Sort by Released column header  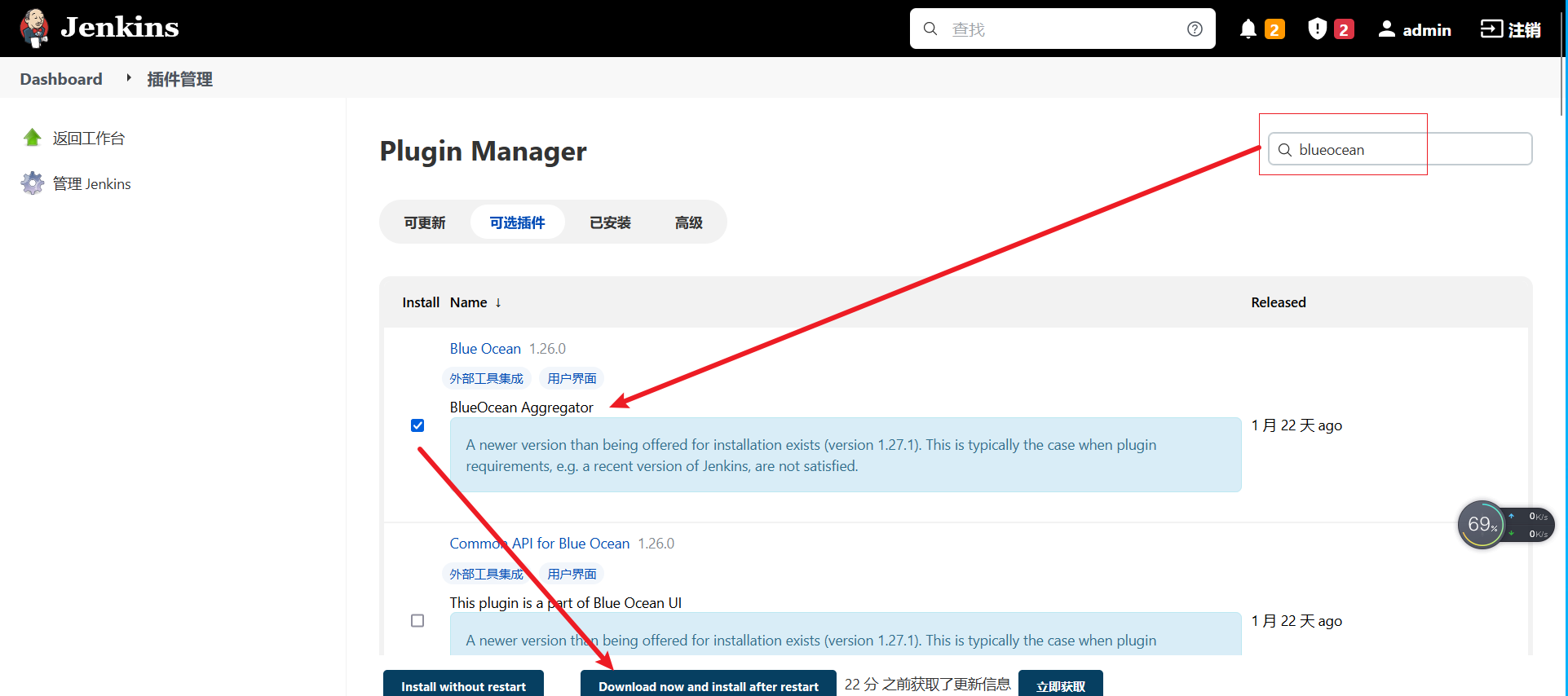point(1279,302)
